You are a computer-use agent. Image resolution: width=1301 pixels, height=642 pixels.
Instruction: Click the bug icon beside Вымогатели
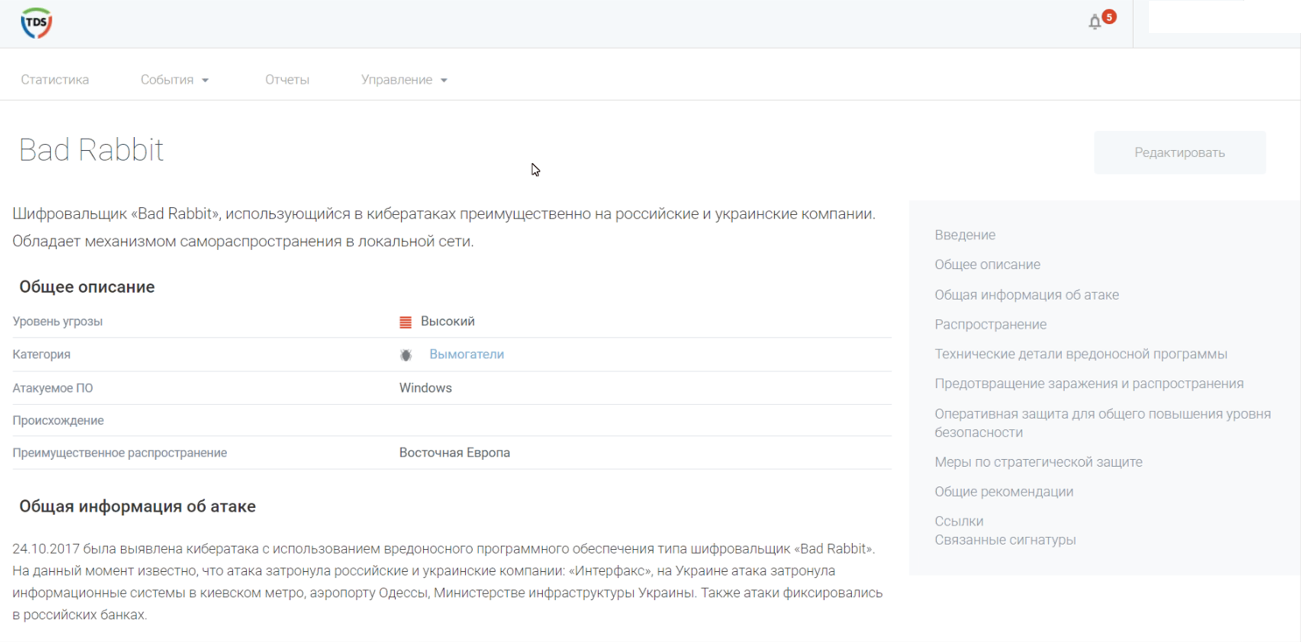(406, 355)
